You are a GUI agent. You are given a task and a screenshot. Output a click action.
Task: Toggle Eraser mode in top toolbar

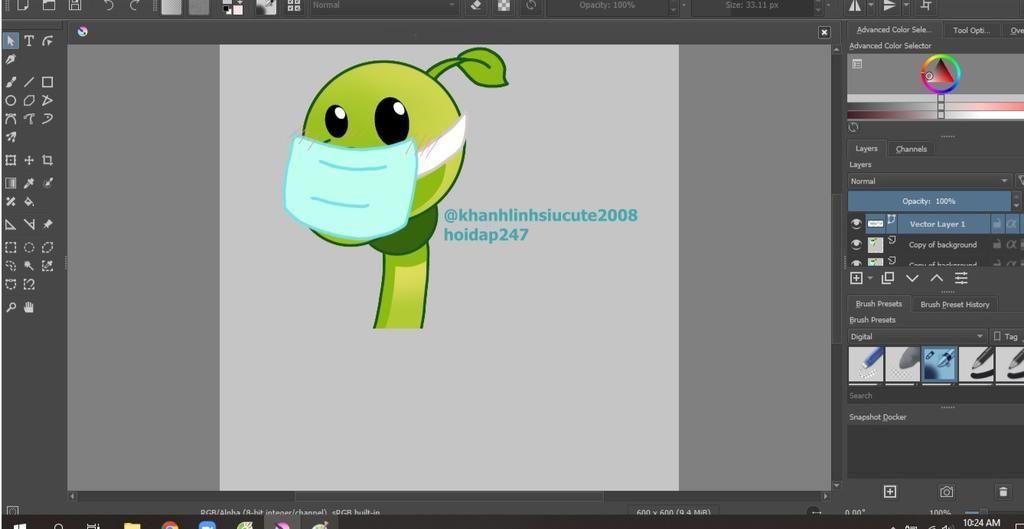click(x=476, y=6)
